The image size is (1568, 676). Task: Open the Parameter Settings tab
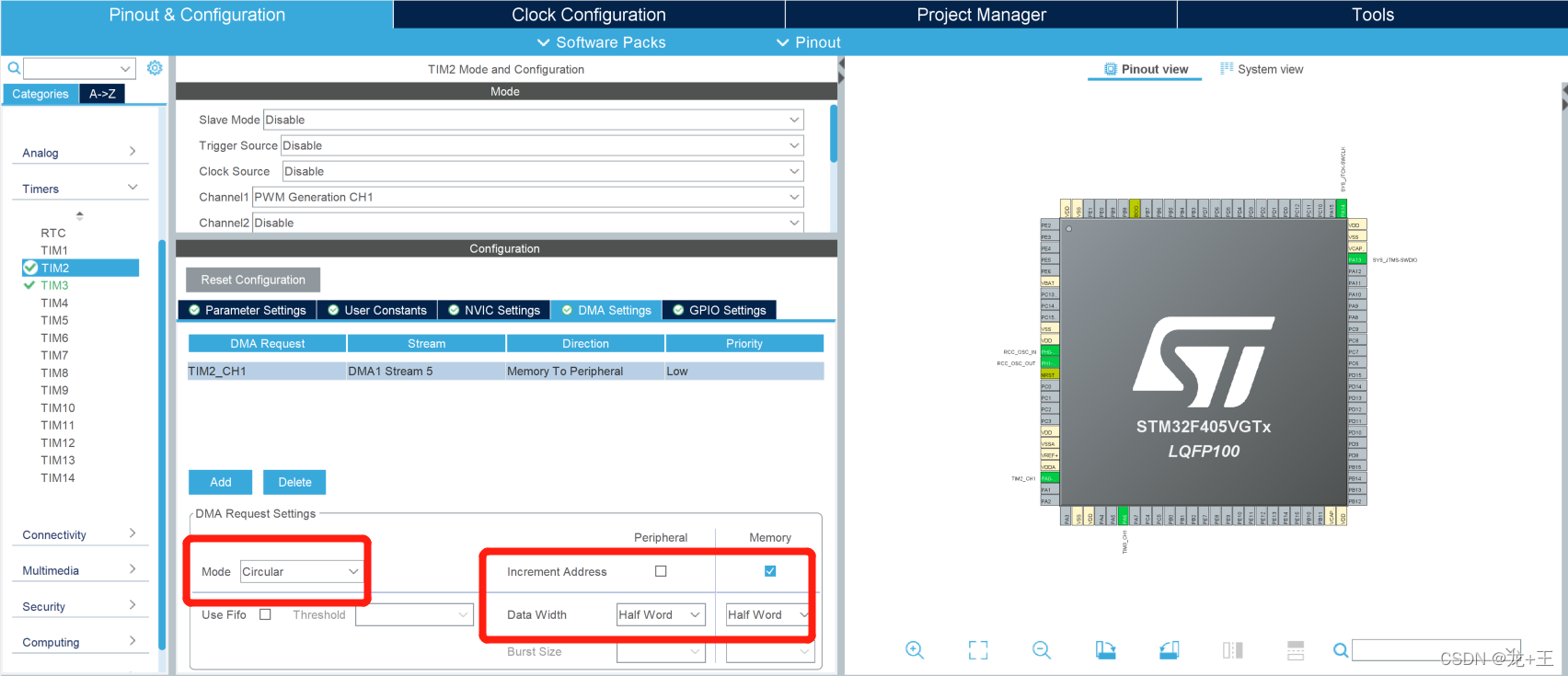[247, 310]
